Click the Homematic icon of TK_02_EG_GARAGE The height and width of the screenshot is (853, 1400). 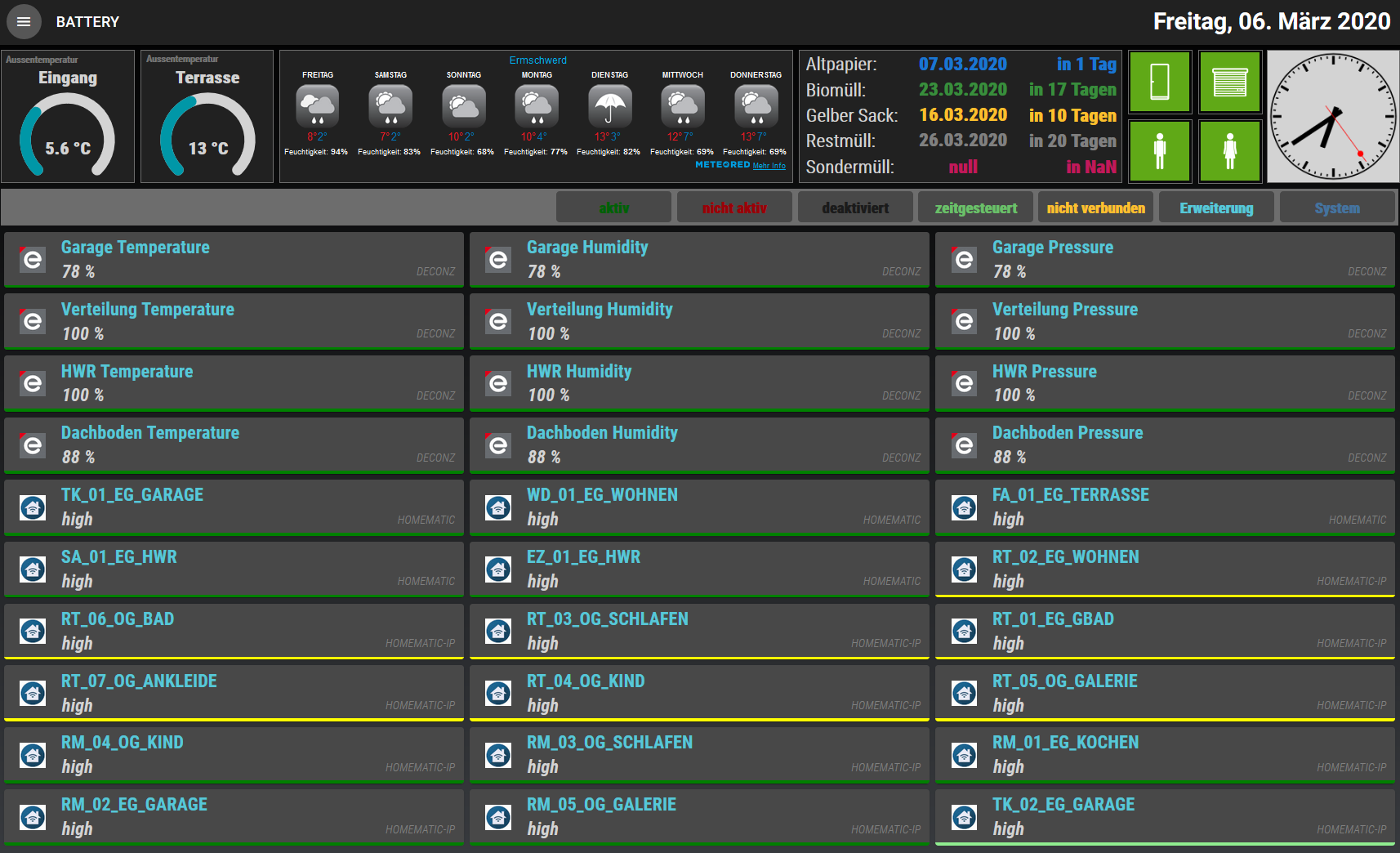tap(964, 817)
